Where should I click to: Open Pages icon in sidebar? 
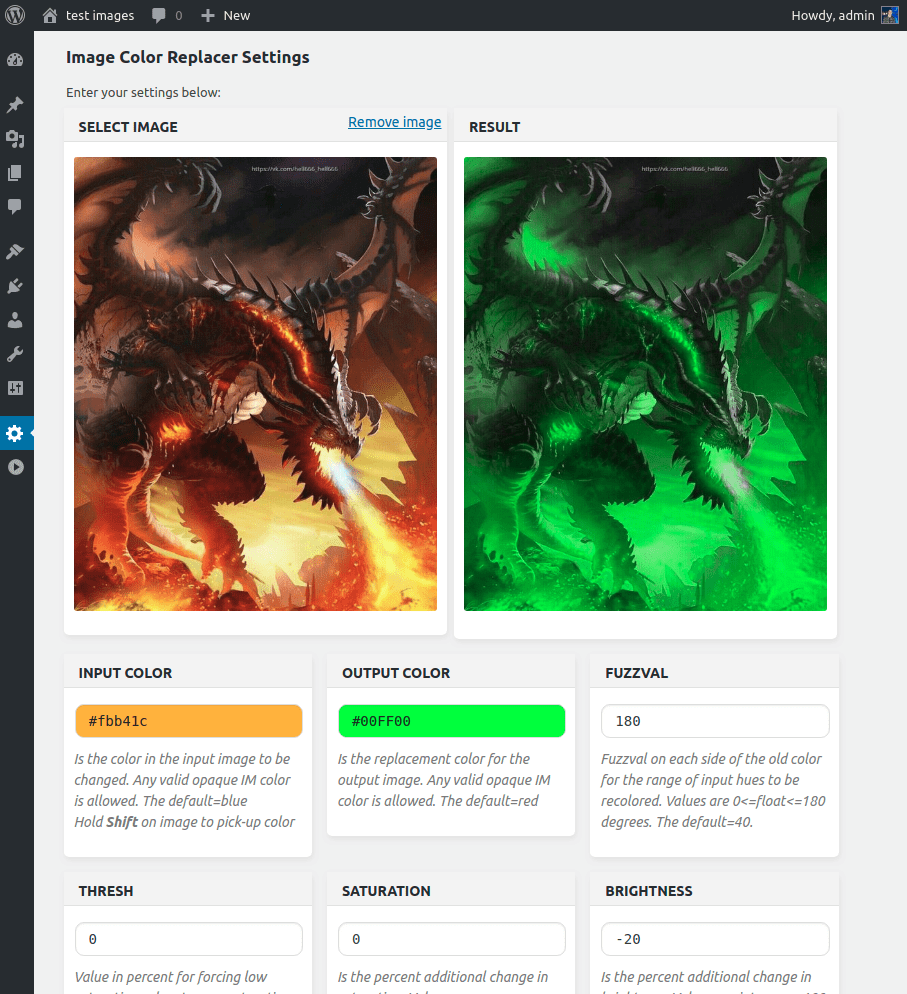coord(15,172)
